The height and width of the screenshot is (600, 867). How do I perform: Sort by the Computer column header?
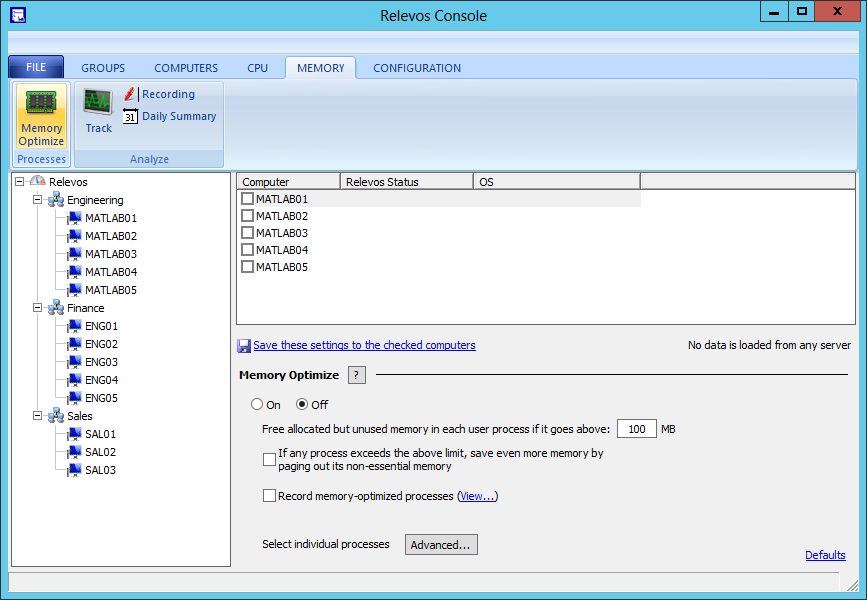coord(288,181)
